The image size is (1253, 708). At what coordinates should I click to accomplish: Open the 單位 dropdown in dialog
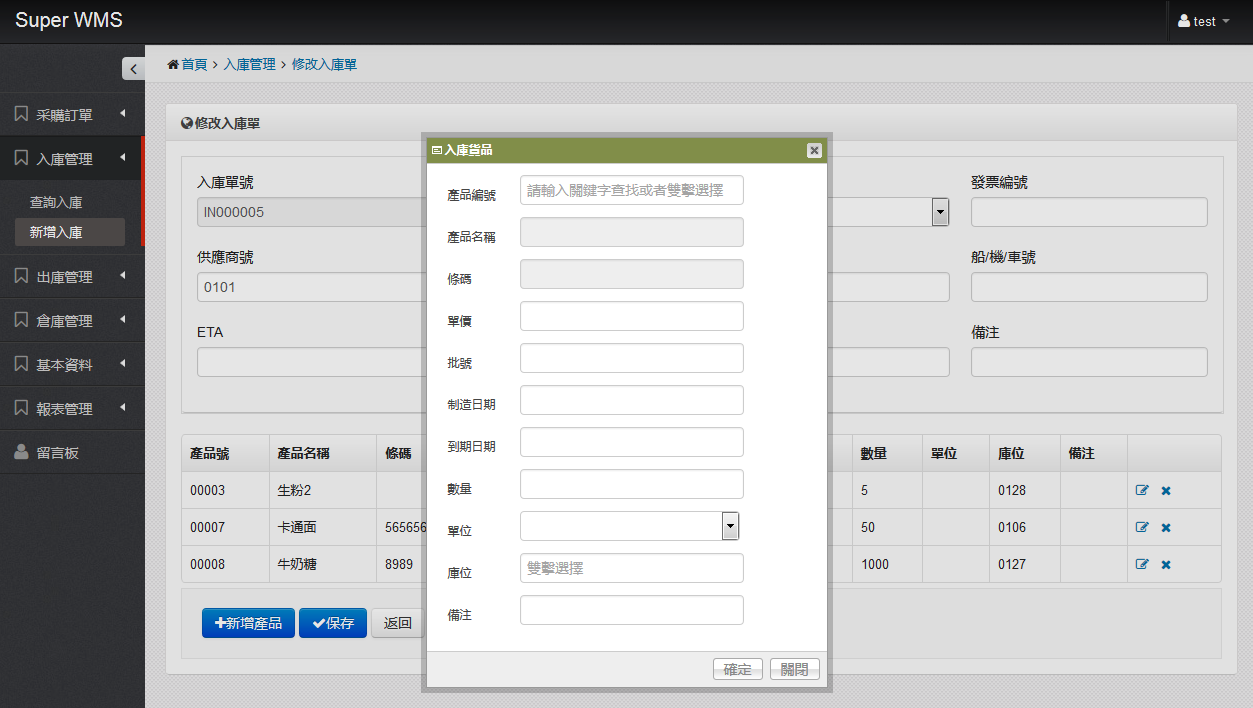point(730,526)
